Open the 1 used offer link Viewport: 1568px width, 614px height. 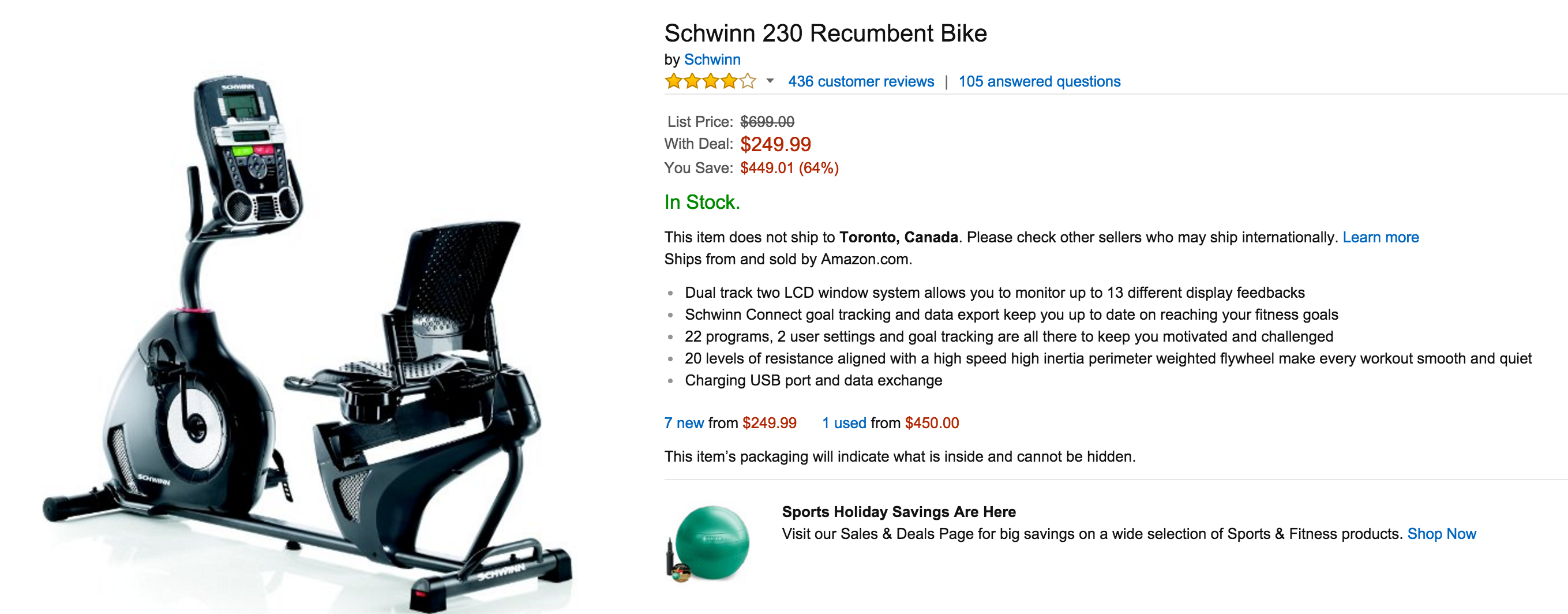click(843, 423)
